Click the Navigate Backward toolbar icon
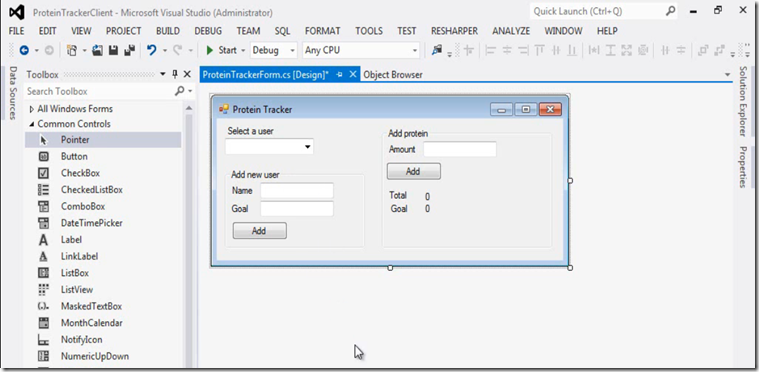This screenshot has height=372, width=759. tap(23, 50)
